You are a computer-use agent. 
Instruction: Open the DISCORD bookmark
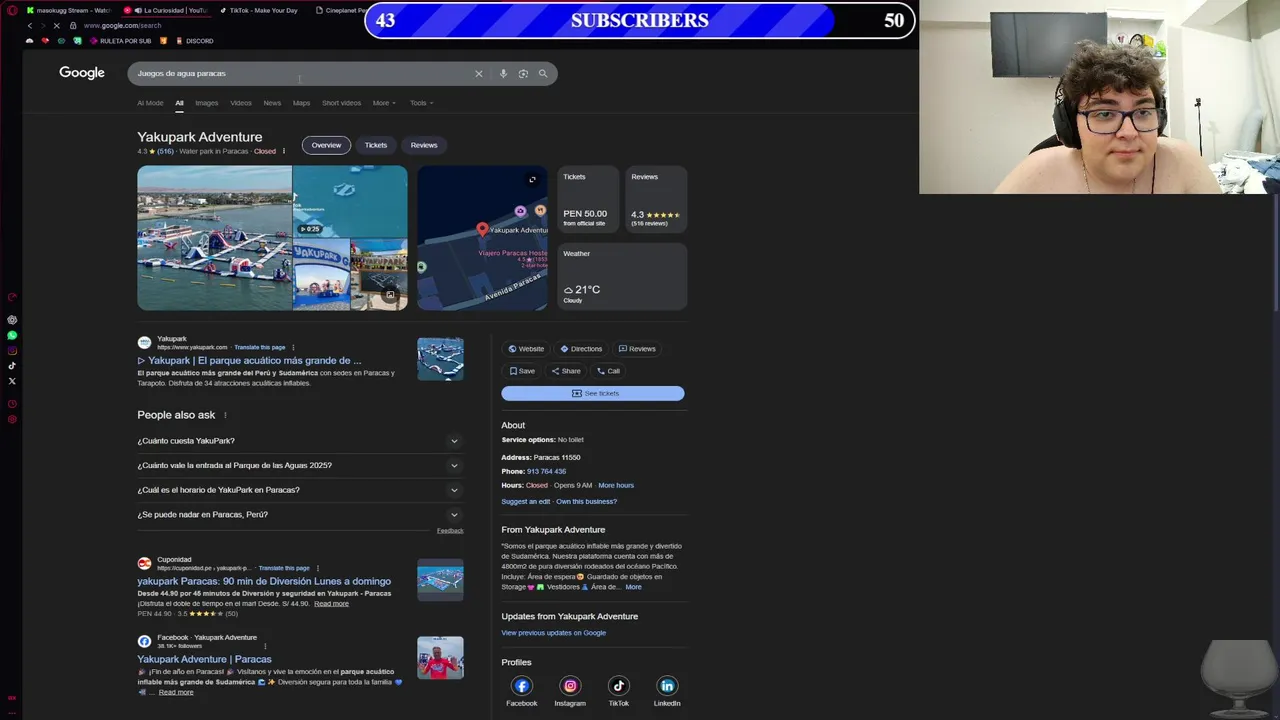[194, 41]
